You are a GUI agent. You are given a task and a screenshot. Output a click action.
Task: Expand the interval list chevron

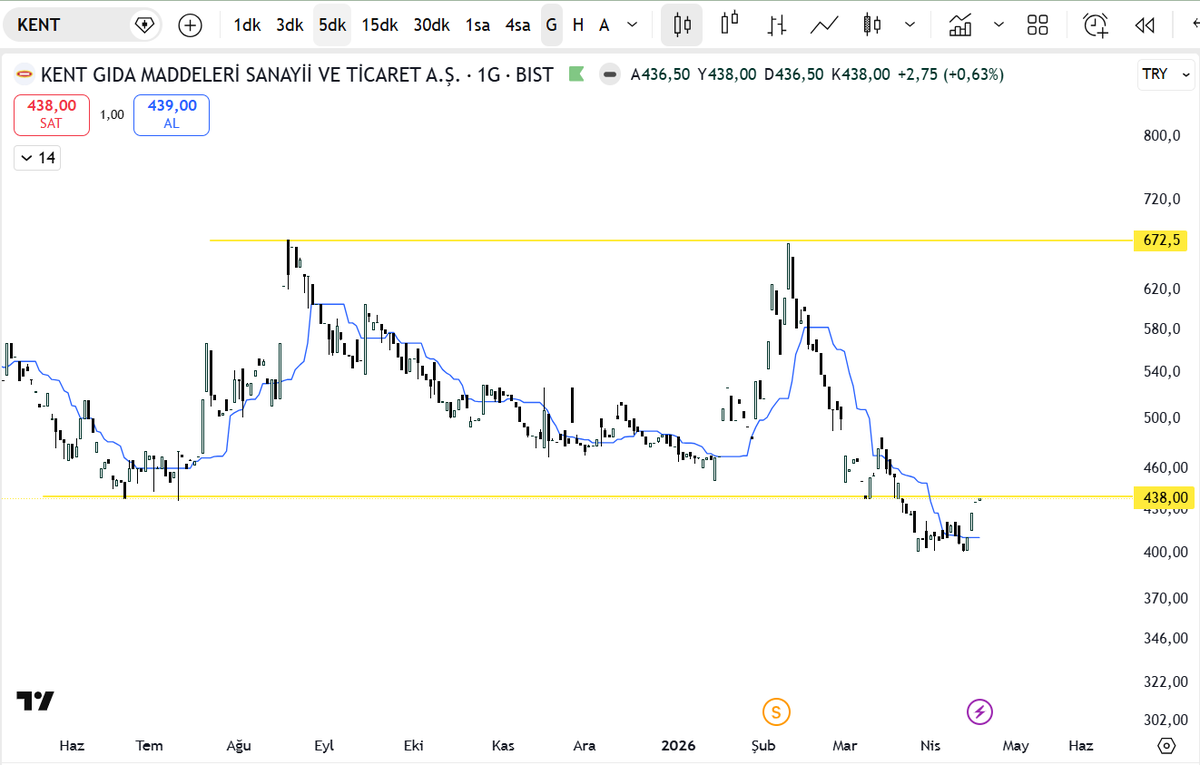click(634, 25)
